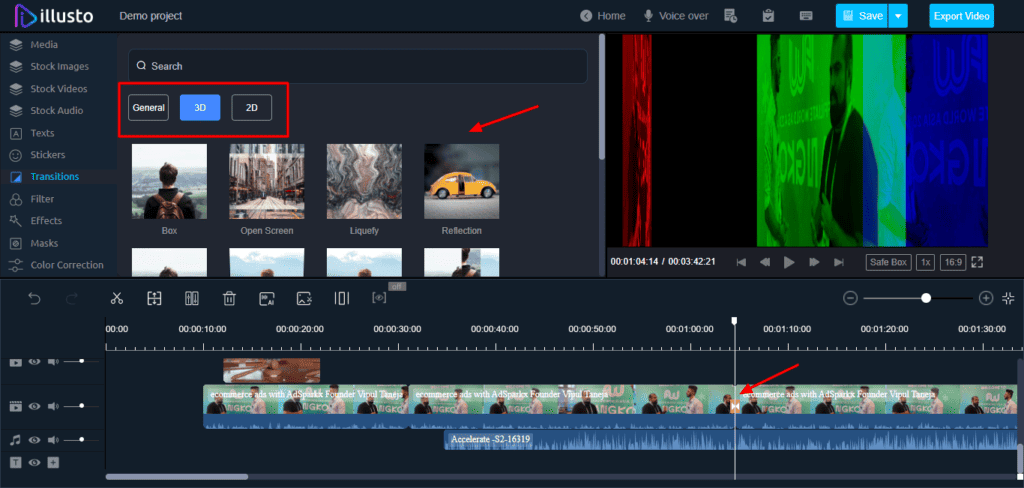
Task: Open the Stock Images panel
Action: pos(59,67)
